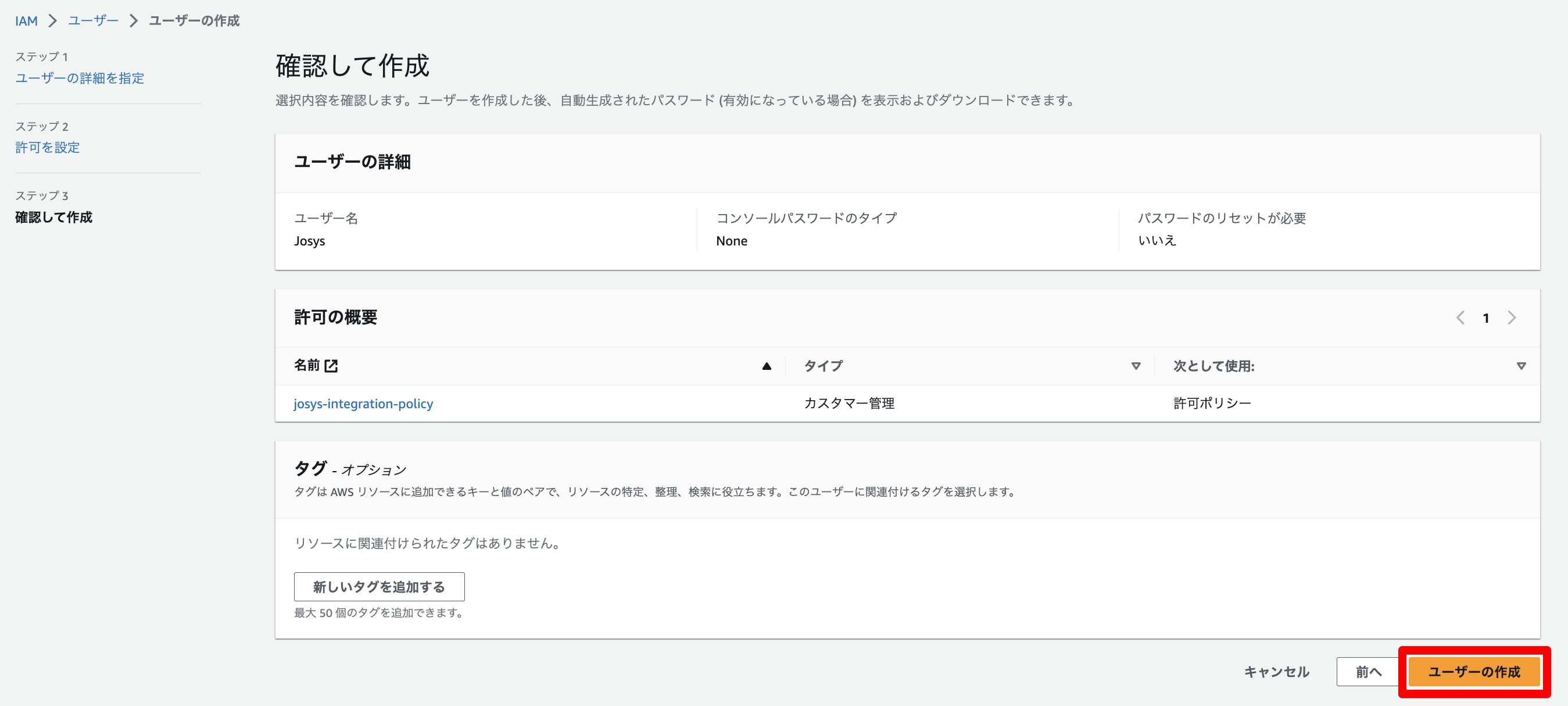Screen dimensions: 1568x706
Task: Click the external link icon beside 名前
Action: point(331,365)
